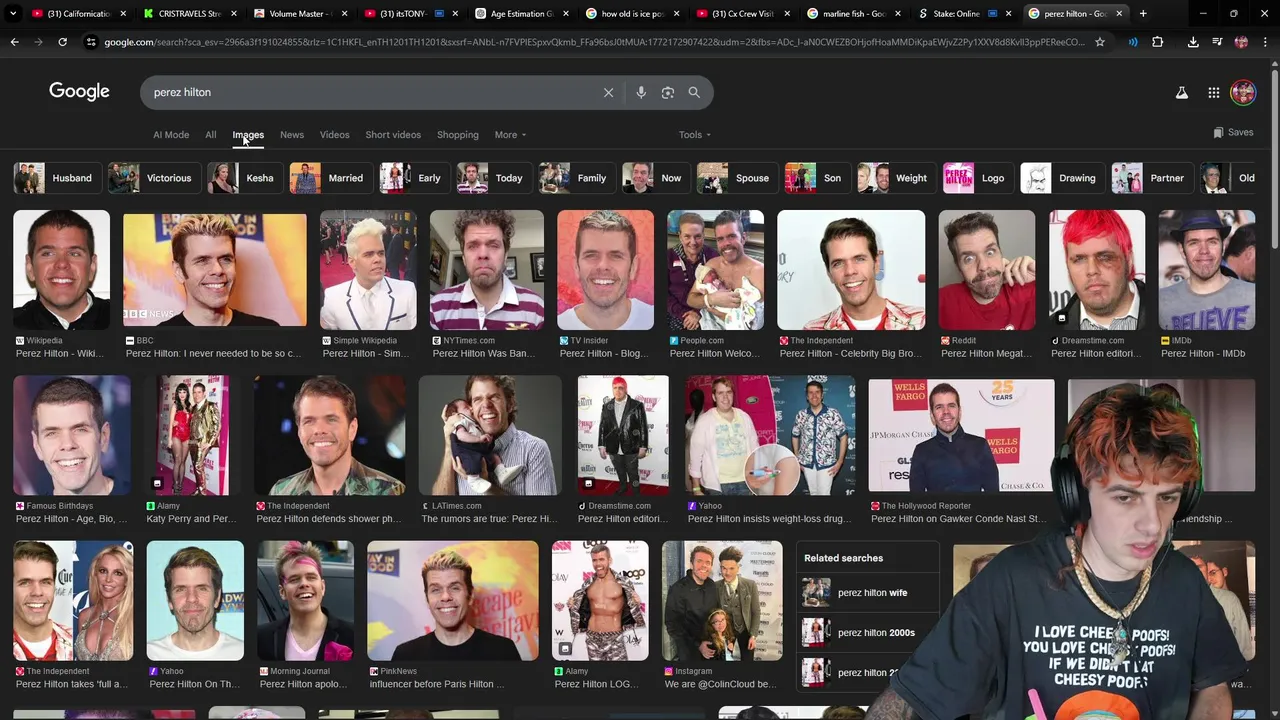Open Chrome three-dot menu

(x=1264, y=42)
